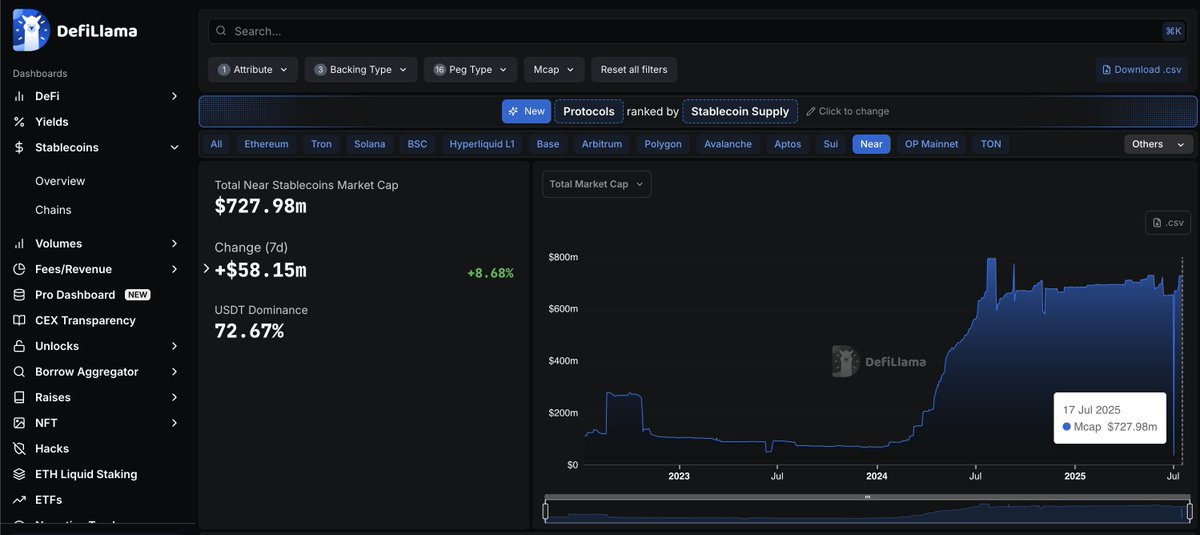This screenshot has height=535, width=1200.
Task: Click the ⌘K shortcut badge
Action: click(x=1173, y=31)
